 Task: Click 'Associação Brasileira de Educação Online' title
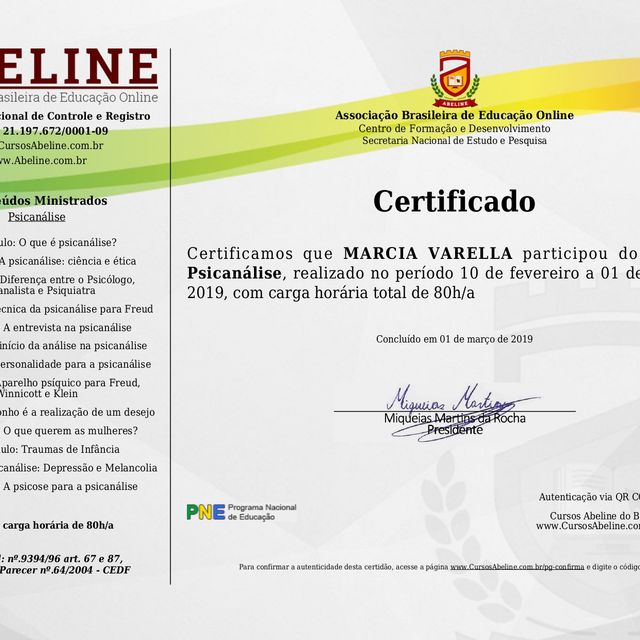pos(454,115)
